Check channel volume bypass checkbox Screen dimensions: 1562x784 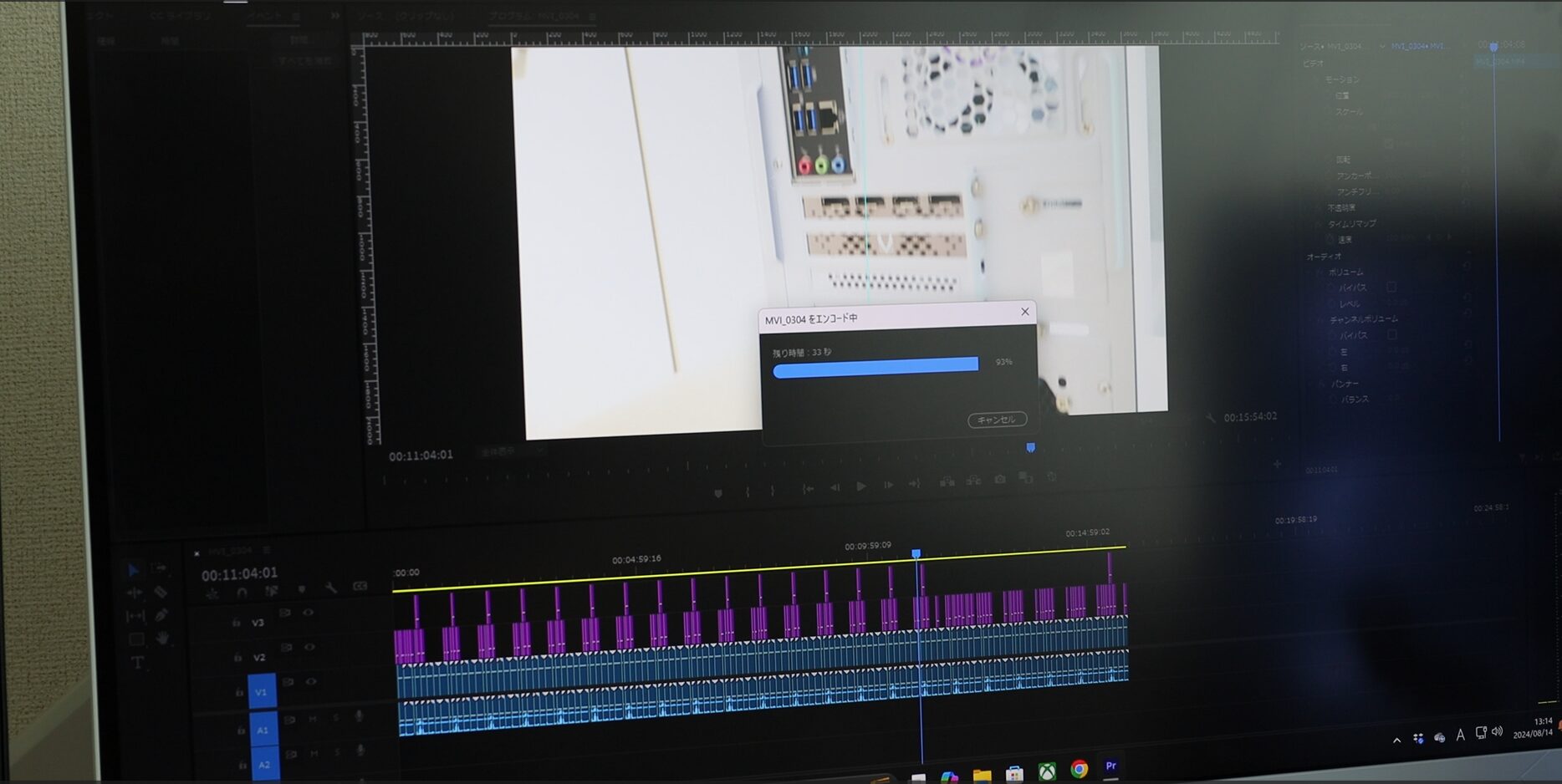1391,334
